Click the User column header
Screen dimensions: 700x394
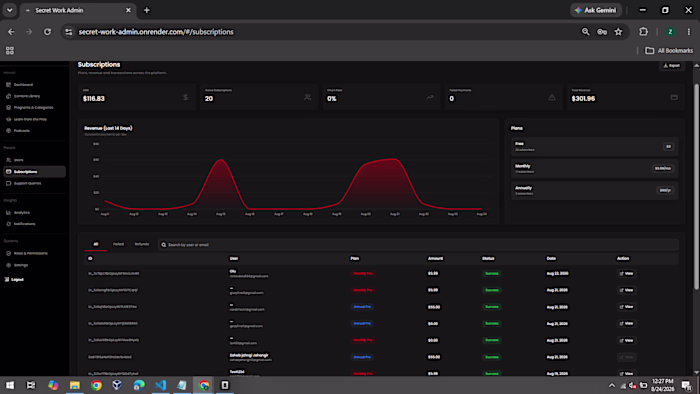pyautogui.click(x=234, y=258)
